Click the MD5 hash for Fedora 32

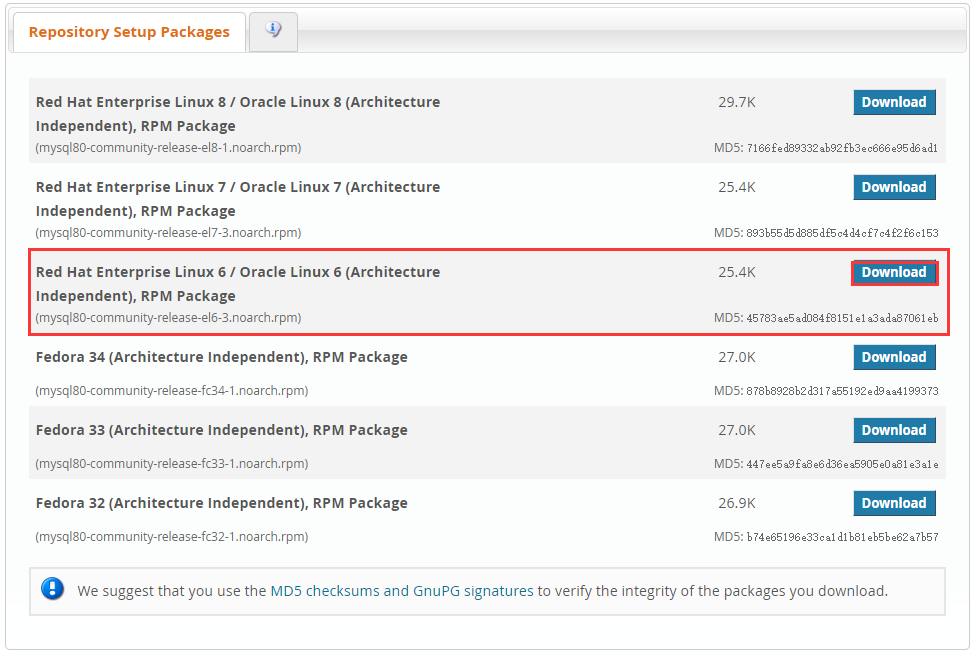[x=842, y=537]
